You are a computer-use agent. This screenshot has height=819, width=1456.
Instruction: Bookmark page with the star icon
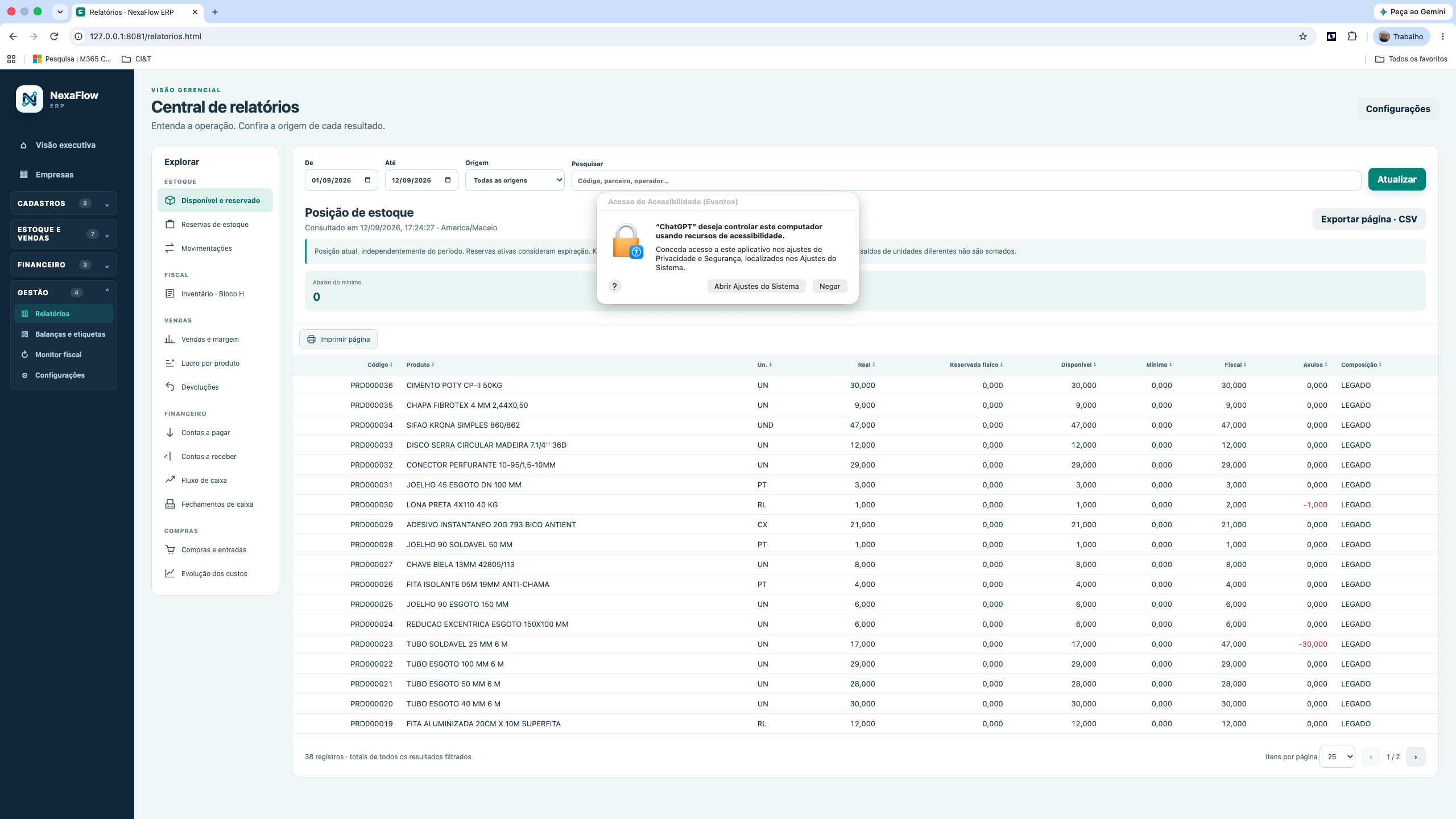[1303, 36]
